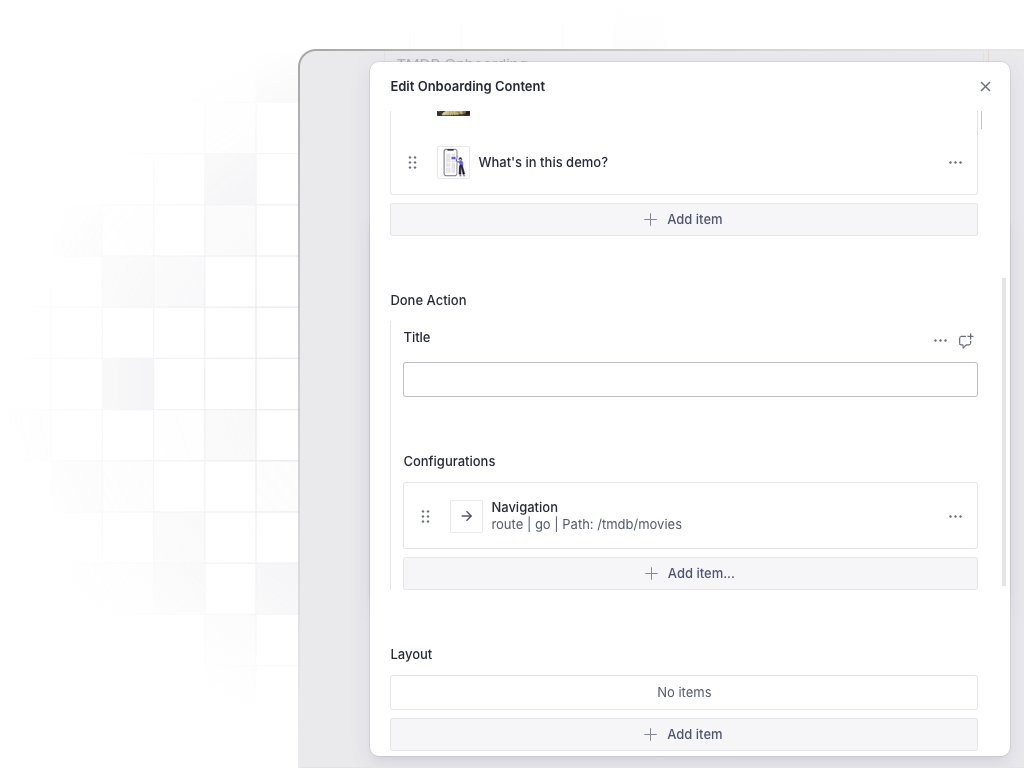The height and width of the screenshot is (768, 1024).
Task: Click the drag handle next to the Navigation configuration
Action: (x=426, y=516)
